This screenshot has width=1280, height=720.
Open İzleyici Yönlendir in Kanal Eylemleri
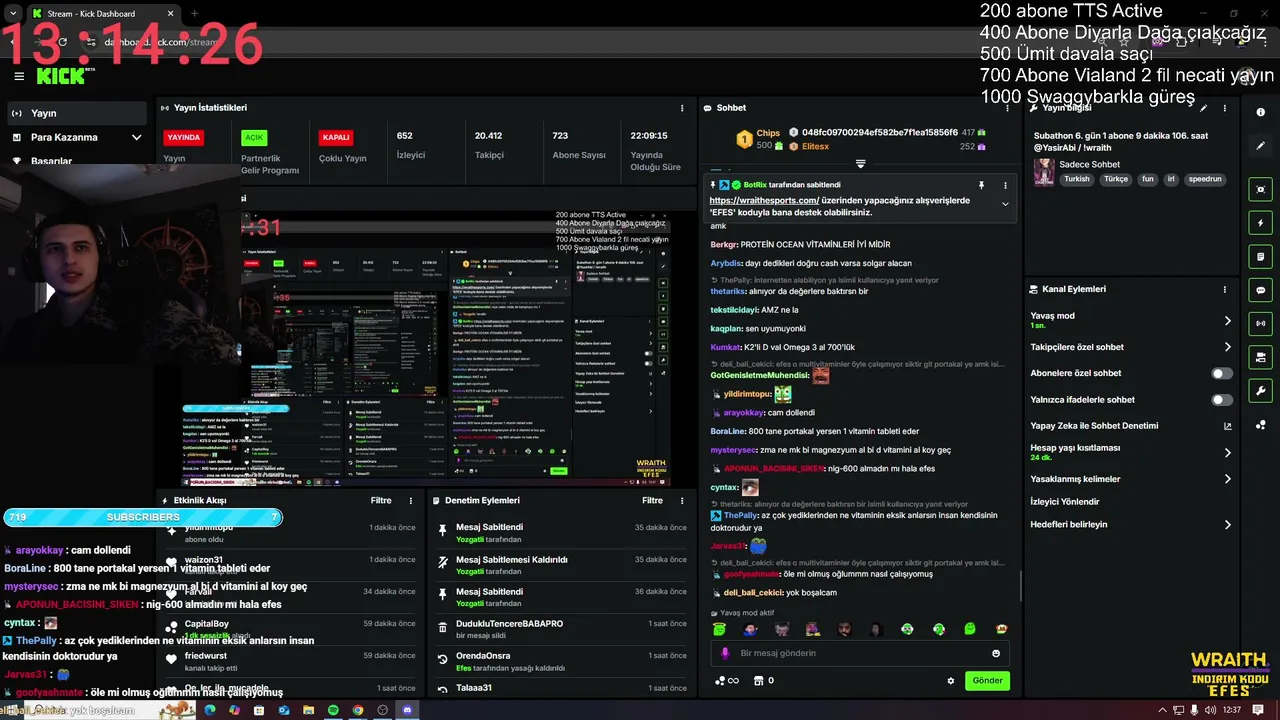[x=1065, y=502]
